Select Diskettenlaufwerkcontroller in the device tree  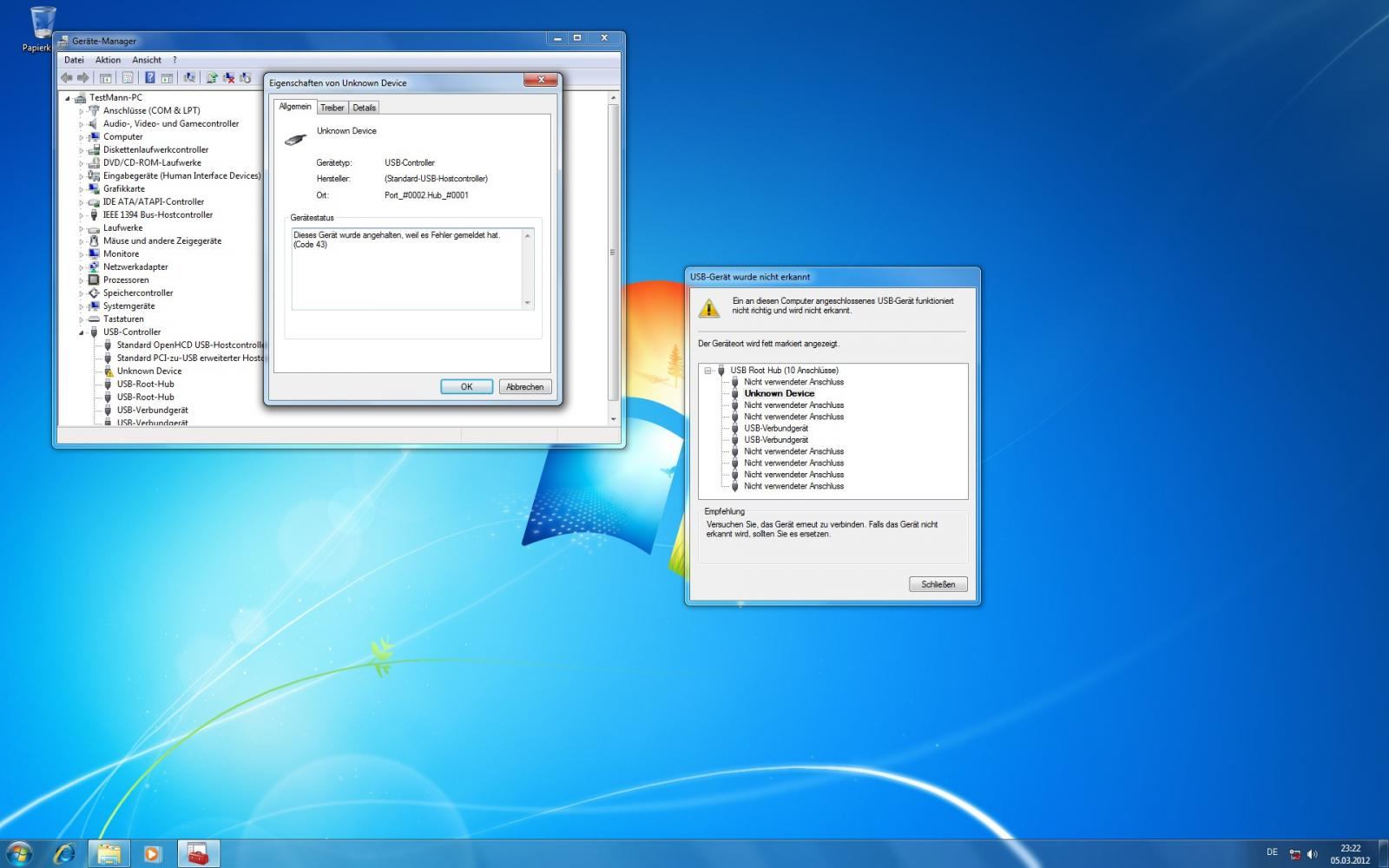(x=155, y=149)
